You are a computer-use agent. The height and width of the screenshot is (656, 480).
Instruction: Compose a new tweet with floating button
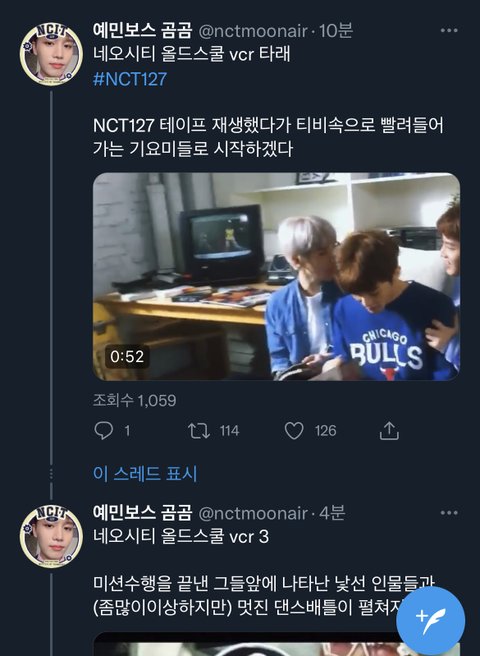[x=431, y=621]
